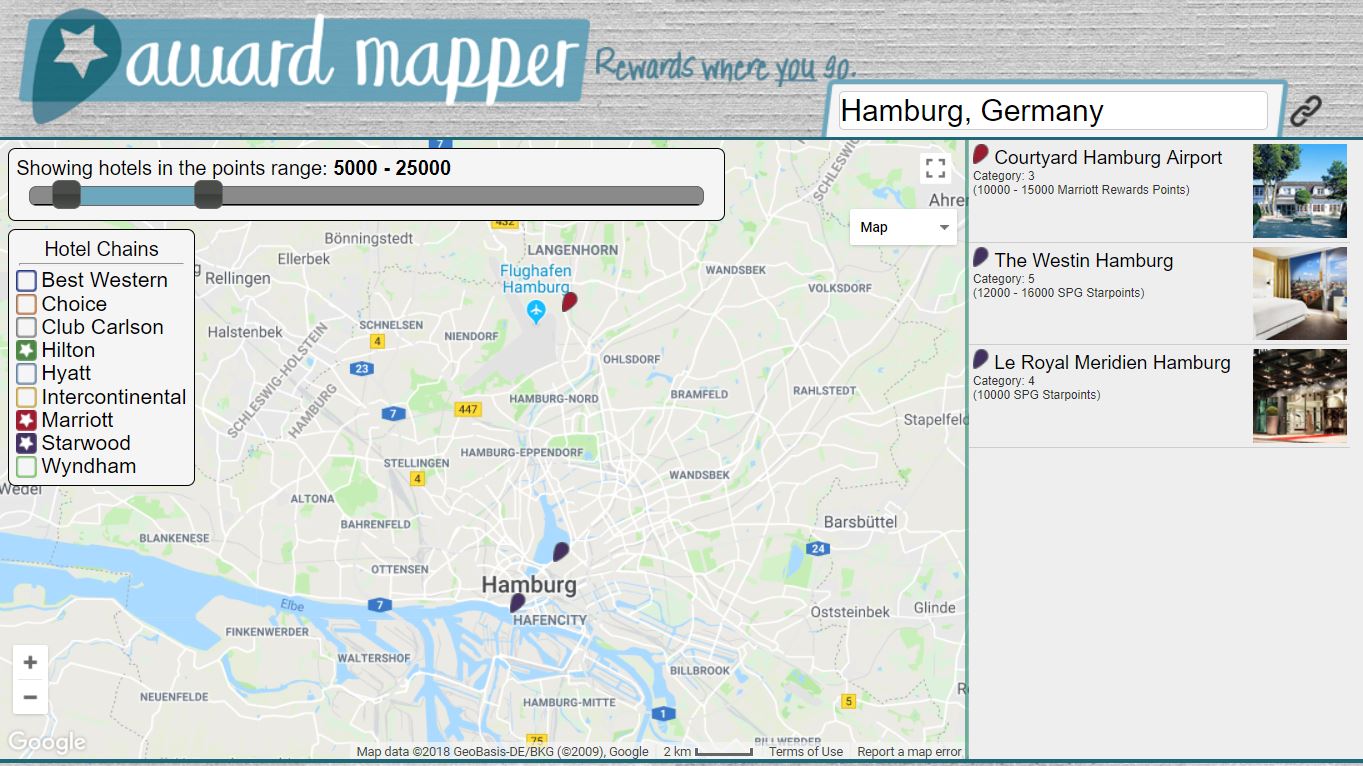Click the purple hotel pin near Hamburg city center
The width and height of the screenshot is (1363, 766).
tap(560, 549)
